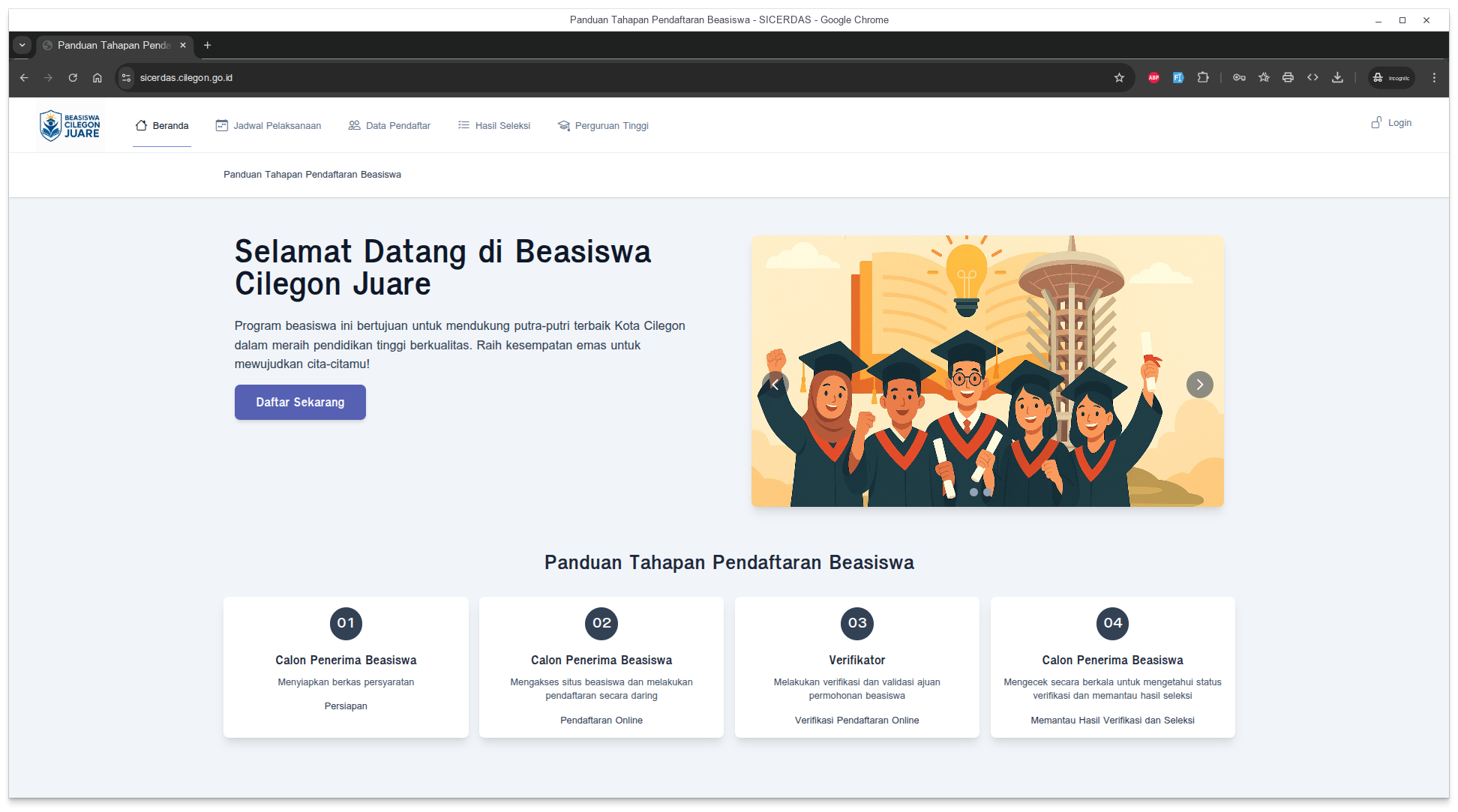Click the Beasiswa Cilegon Juare logo
1458x812 pixels.
point(70,124)
